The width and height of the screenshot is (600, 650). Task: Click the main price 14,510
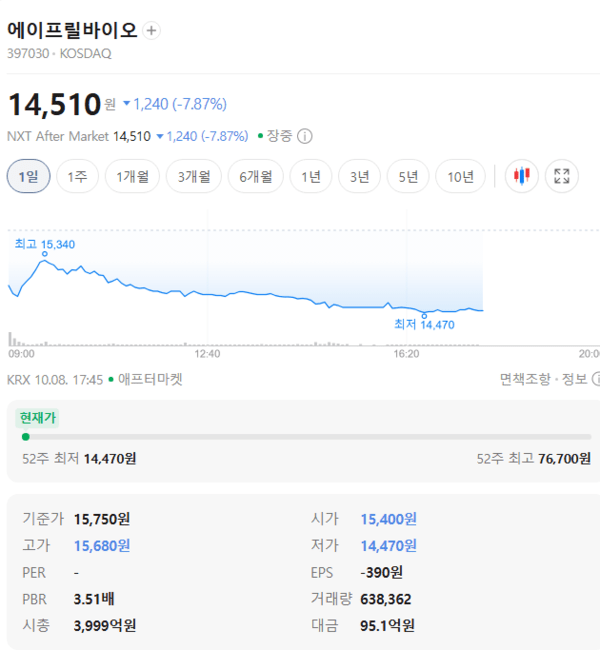point(55,104)
